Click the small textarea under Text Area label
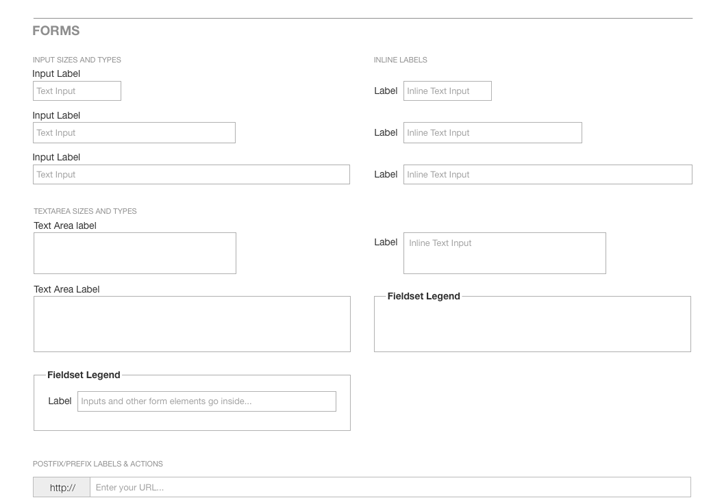720x500 pixels. click(x=135, y=253)
